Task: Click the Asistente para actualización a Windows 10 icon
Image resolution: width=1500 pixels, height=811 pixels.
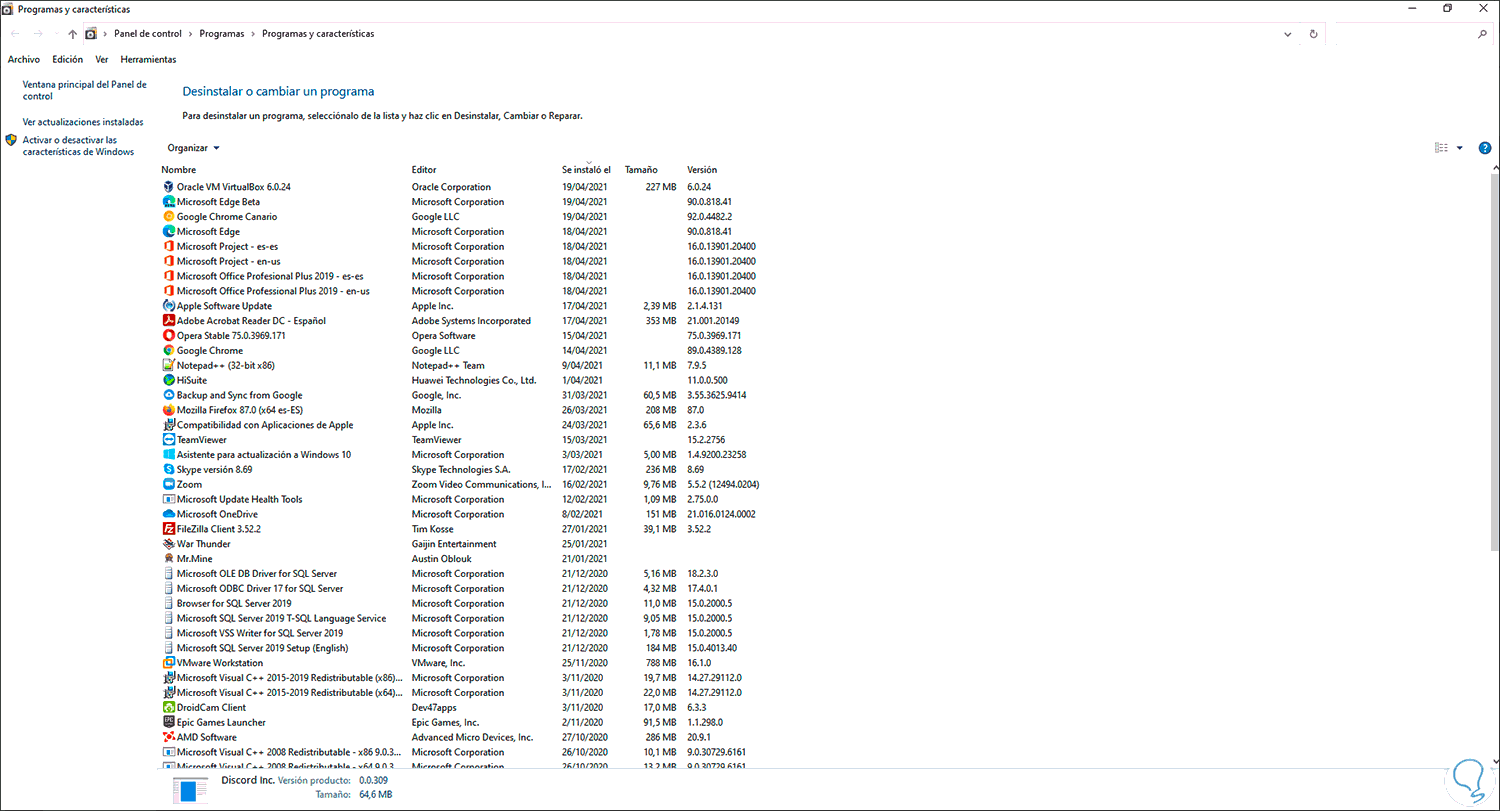Action: pyautogui.click(x=168, y=455)
